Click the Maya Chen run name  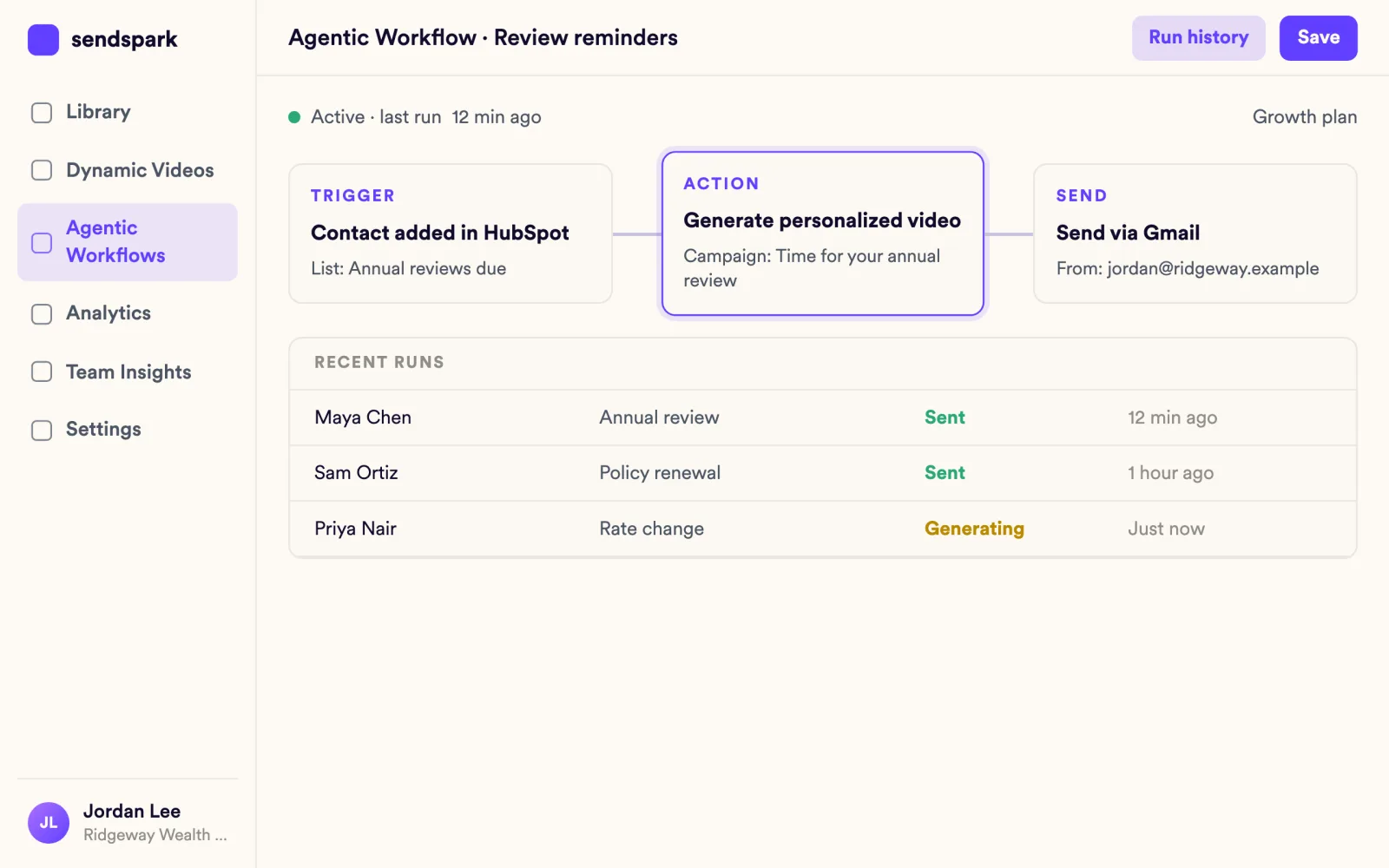point(363,418)
